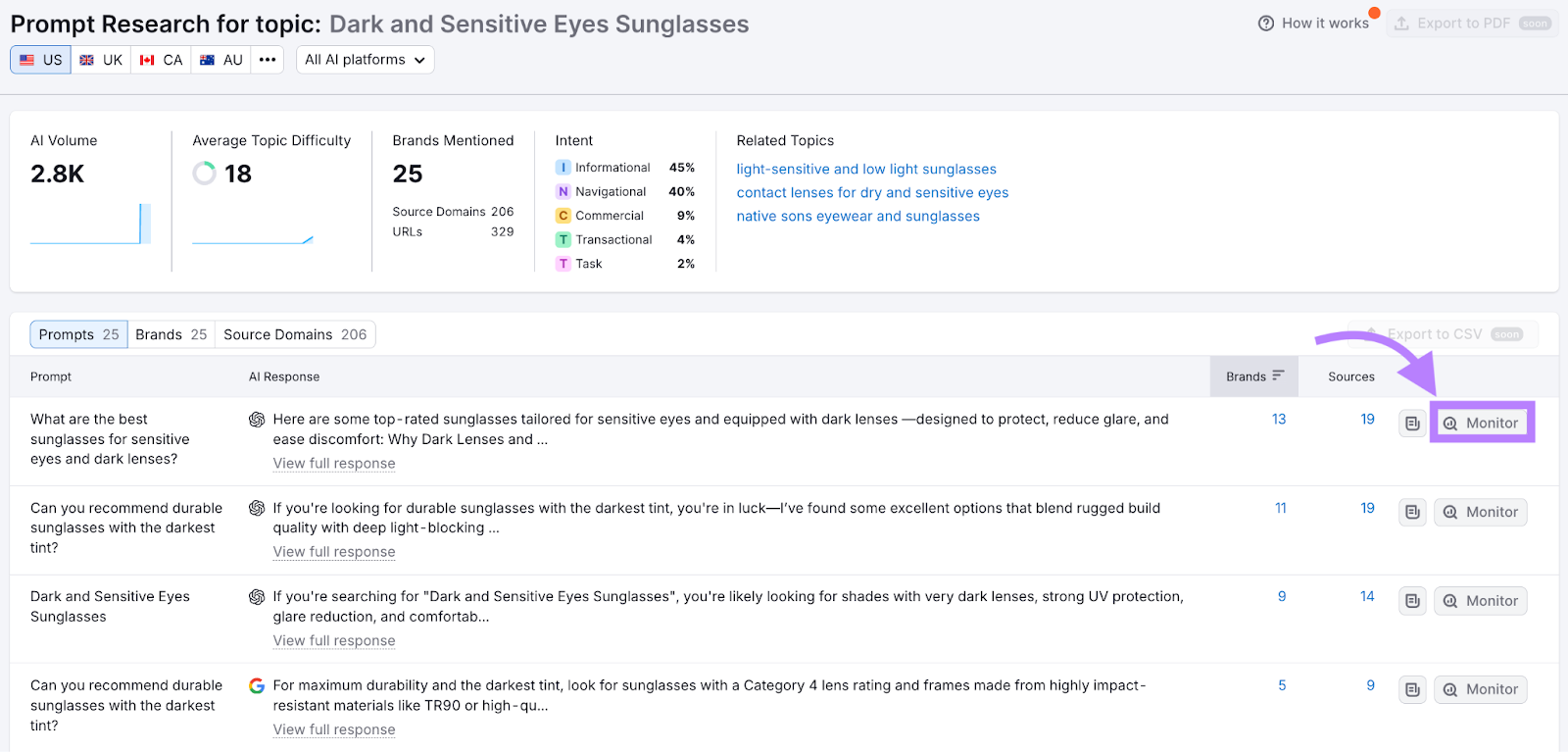This screenshot has height=752, width=1568.
Task: Select the UK location tab
Action: [x=100, y=59]
